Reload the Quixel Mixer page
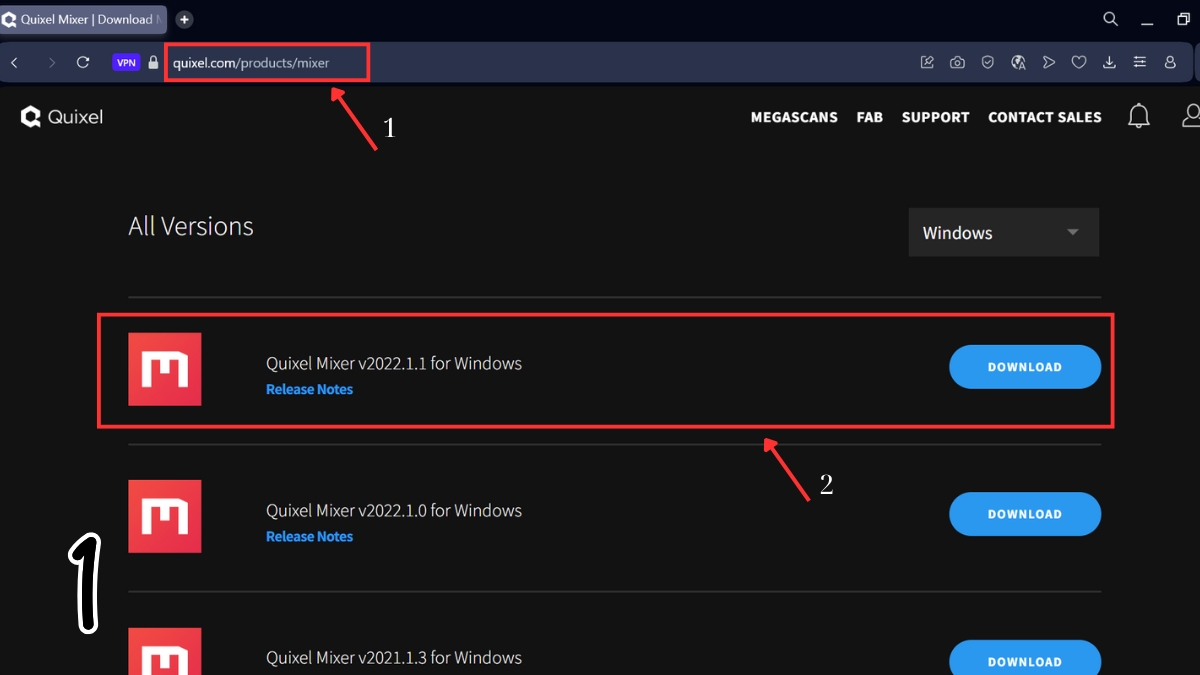The image size is (1200, 675). pos(83,62)
